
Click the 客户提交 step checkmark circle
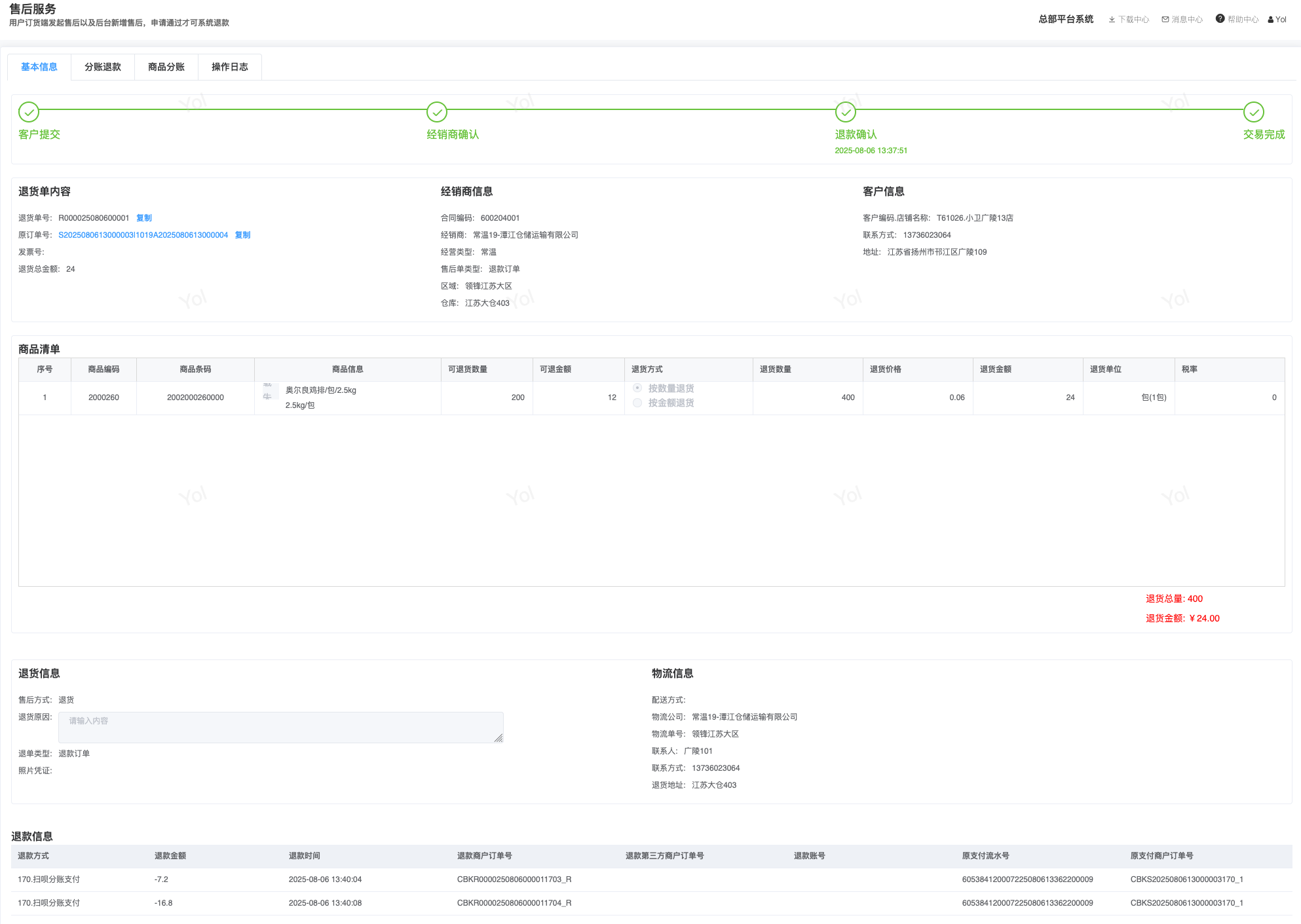[x=29, y=112]
